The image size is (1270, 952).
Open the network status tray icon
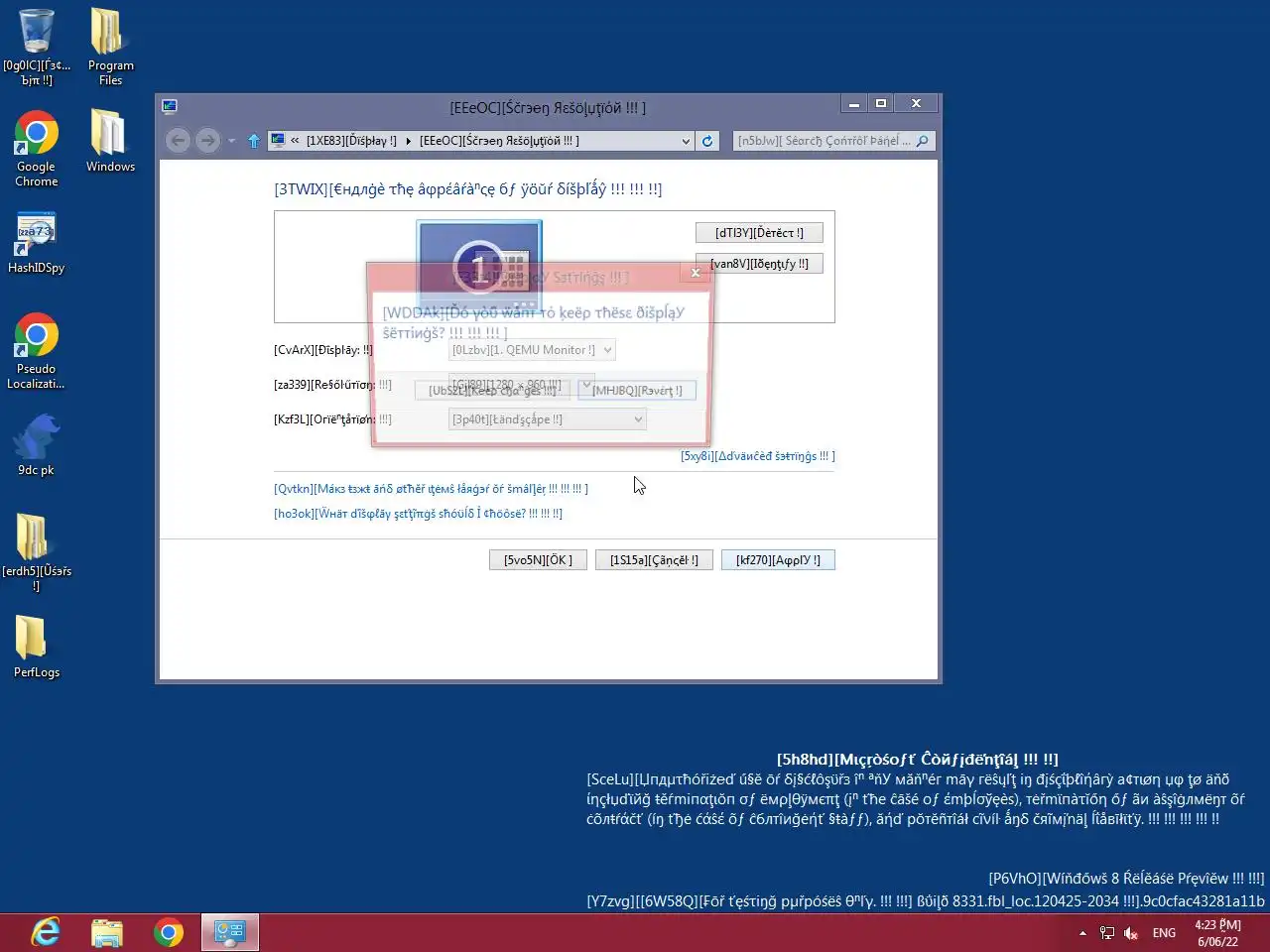pyautogui.click(x=1107, y=933)
